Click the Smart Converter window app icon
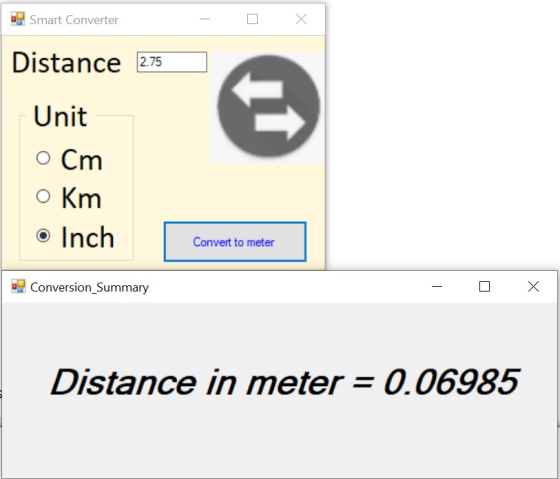 click(x=18, y=19)
